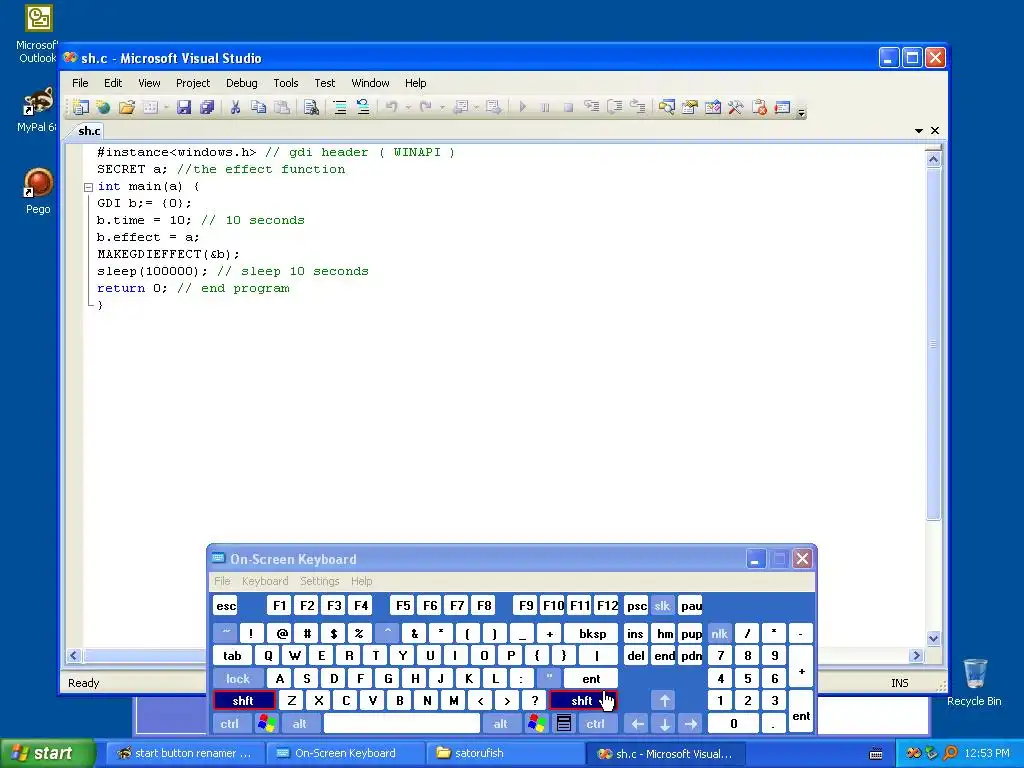Click the horizontal scrollbar right arrow

pyautogui.click(x=916, y=655)
